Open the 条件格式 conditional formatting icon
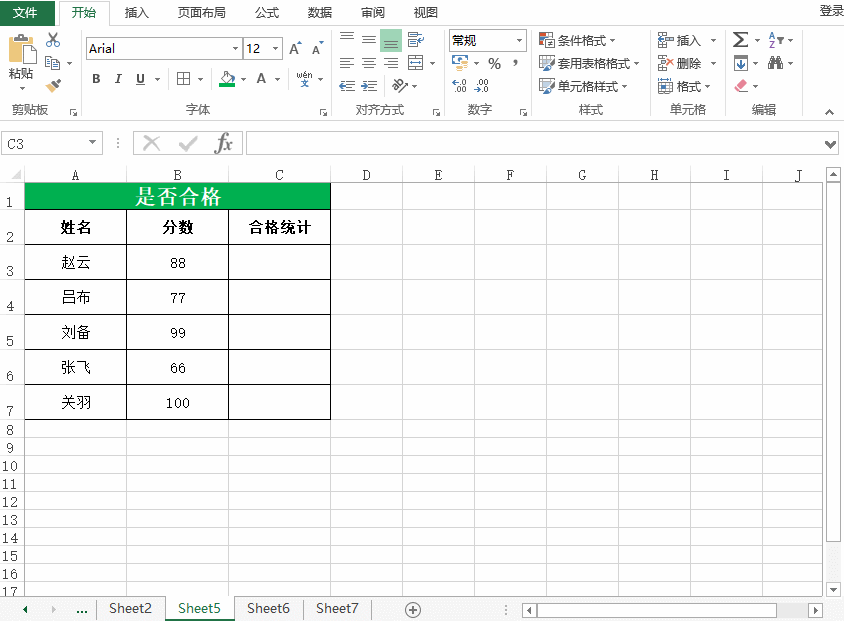Screen dimensions: 844x621 pyautogui.click(x=571, y=40)
